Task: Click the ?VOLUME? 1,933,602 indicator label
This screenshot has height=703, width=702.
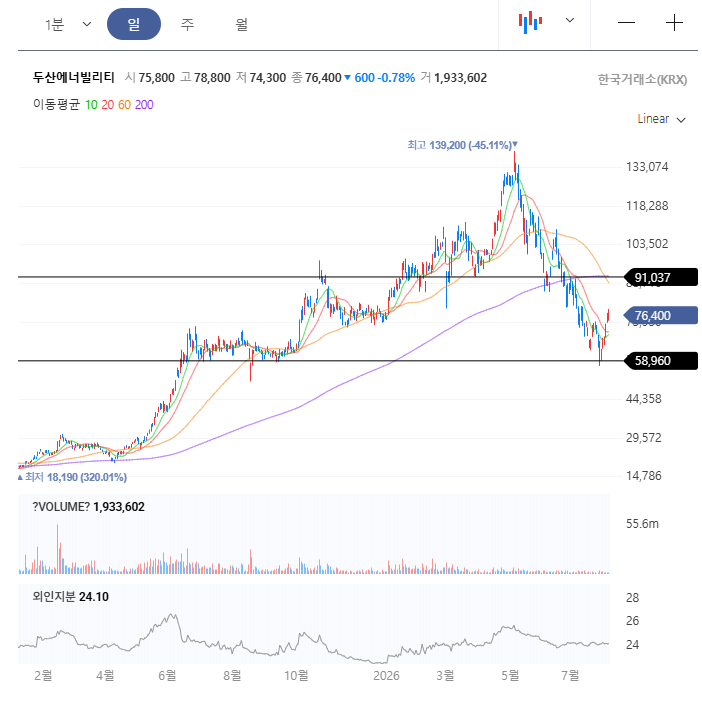Action: point(89,507)
